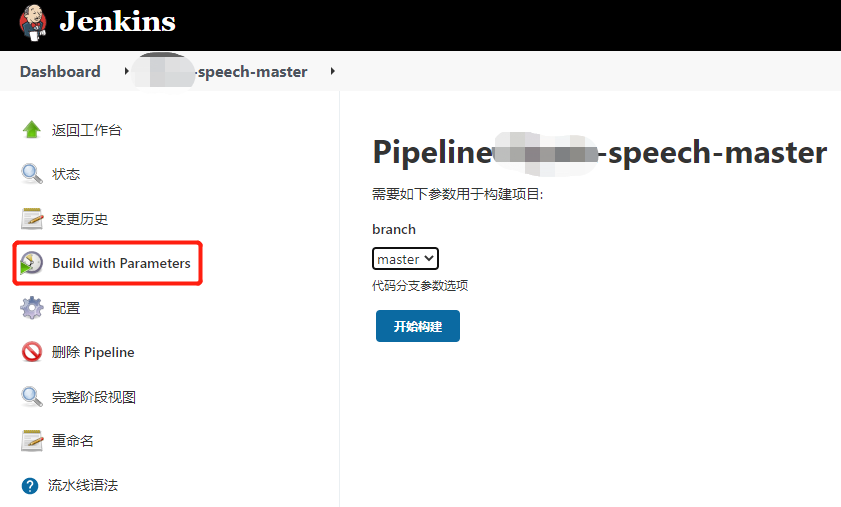Click the 'branch' parameter label
The height and width of the screenshot is (507, 841).
(x=394, y=229)
